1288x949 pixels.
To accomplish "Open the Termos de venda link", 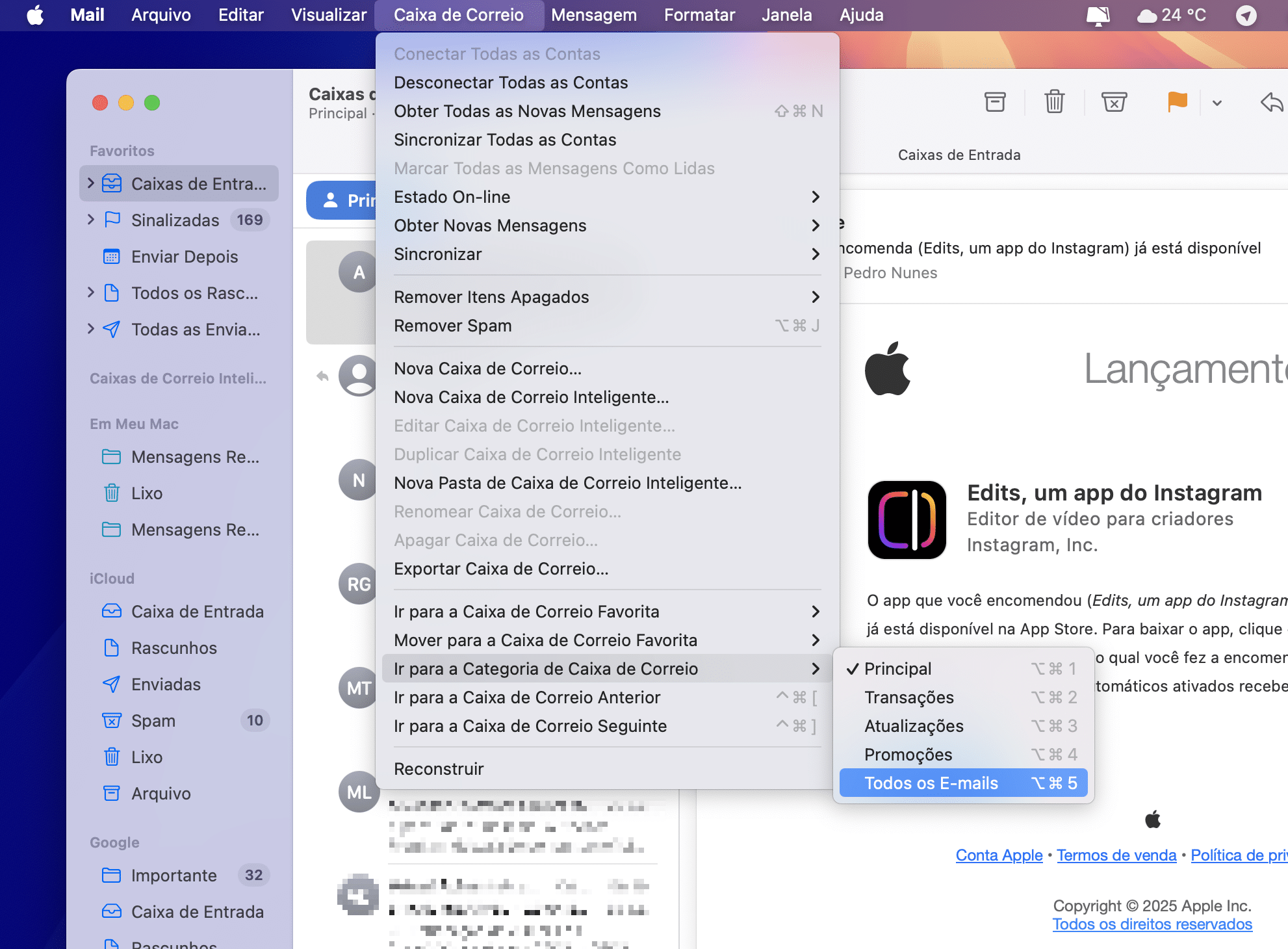I will (1116, 855).
